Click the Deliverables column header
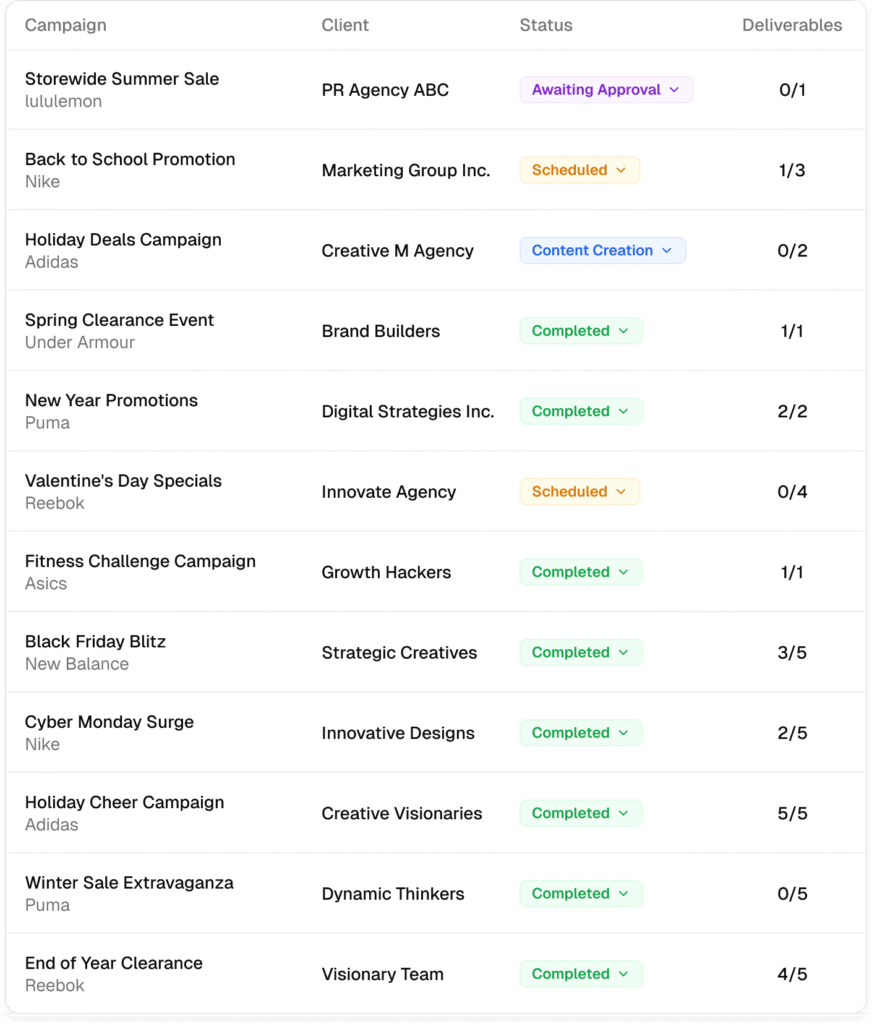The height and width of the screenshot is (1024, 872). 792,25
